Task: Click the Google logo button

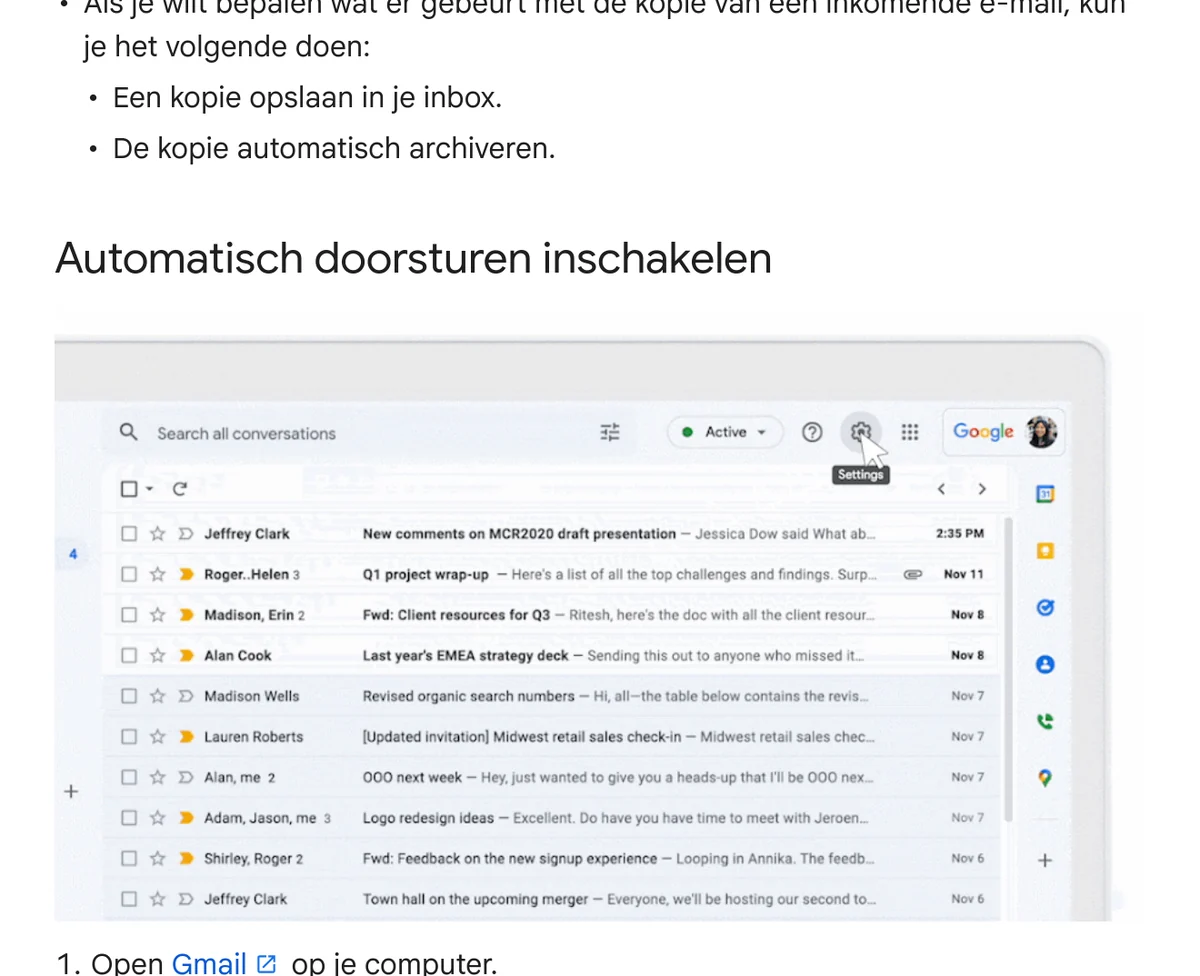Action: coord(983,431)
